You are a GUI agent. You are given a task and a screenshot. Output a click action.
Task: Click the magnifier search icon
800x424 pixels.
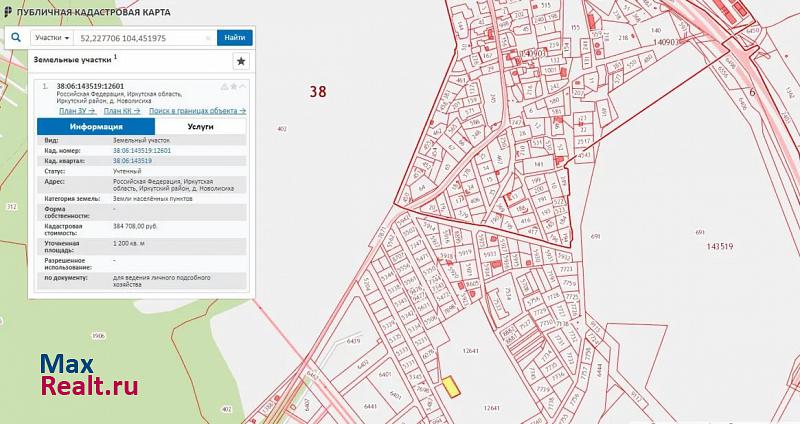pyautogui.click(x=17, y=37)
